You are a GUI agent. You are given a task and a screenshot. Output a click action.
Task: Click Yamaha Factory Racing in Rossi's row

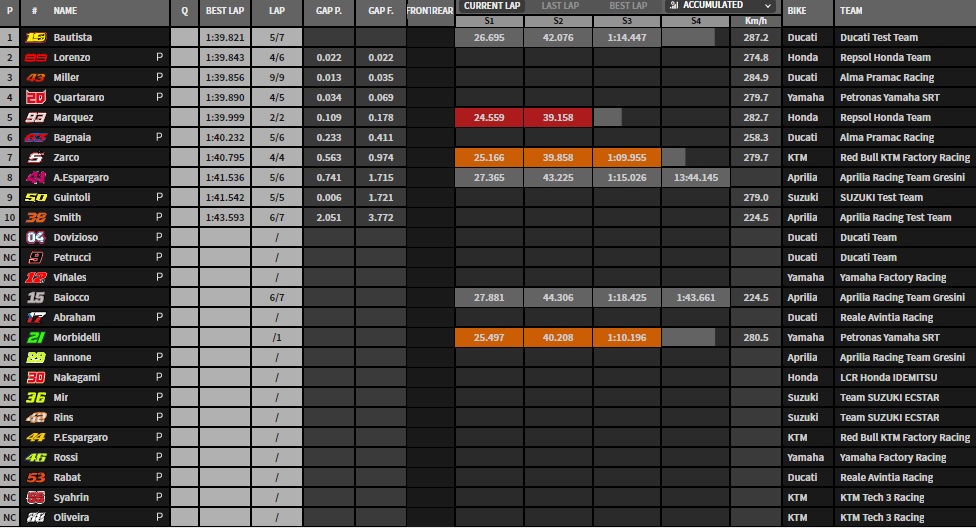893,457
